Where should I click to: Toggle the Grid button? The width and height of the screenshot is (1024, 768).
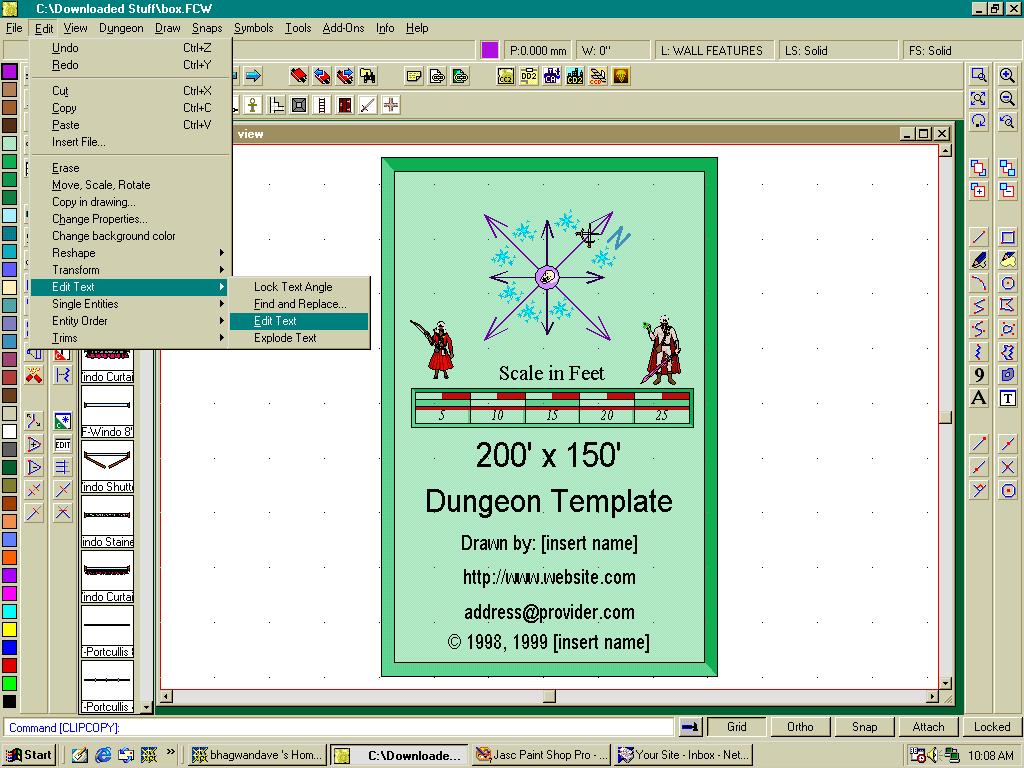point(737,727)
